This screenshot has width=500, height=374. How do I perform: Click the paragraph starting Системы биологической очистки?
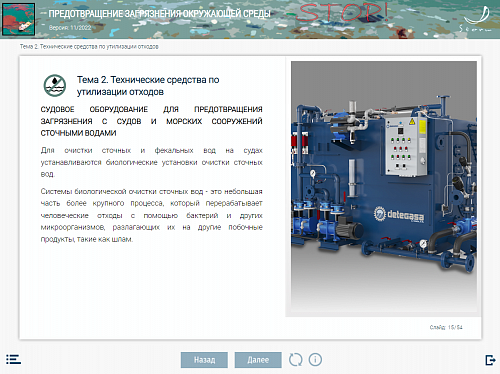(152, 215)
